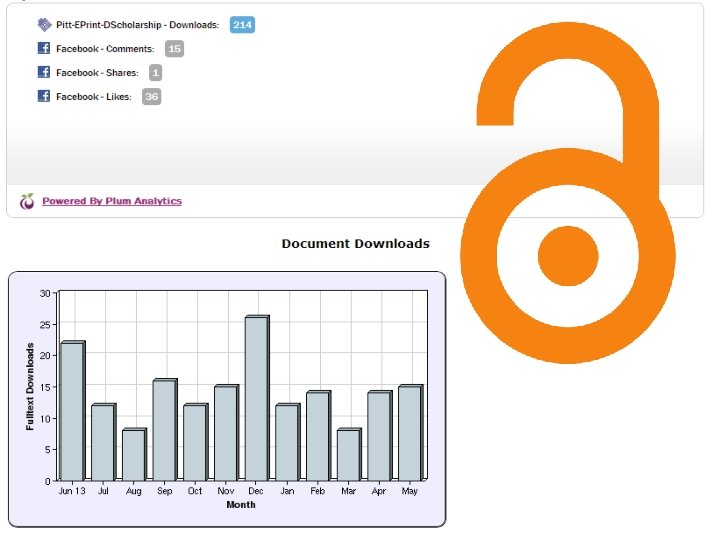Click the Nov bar in downloads chart

(226, 433)
